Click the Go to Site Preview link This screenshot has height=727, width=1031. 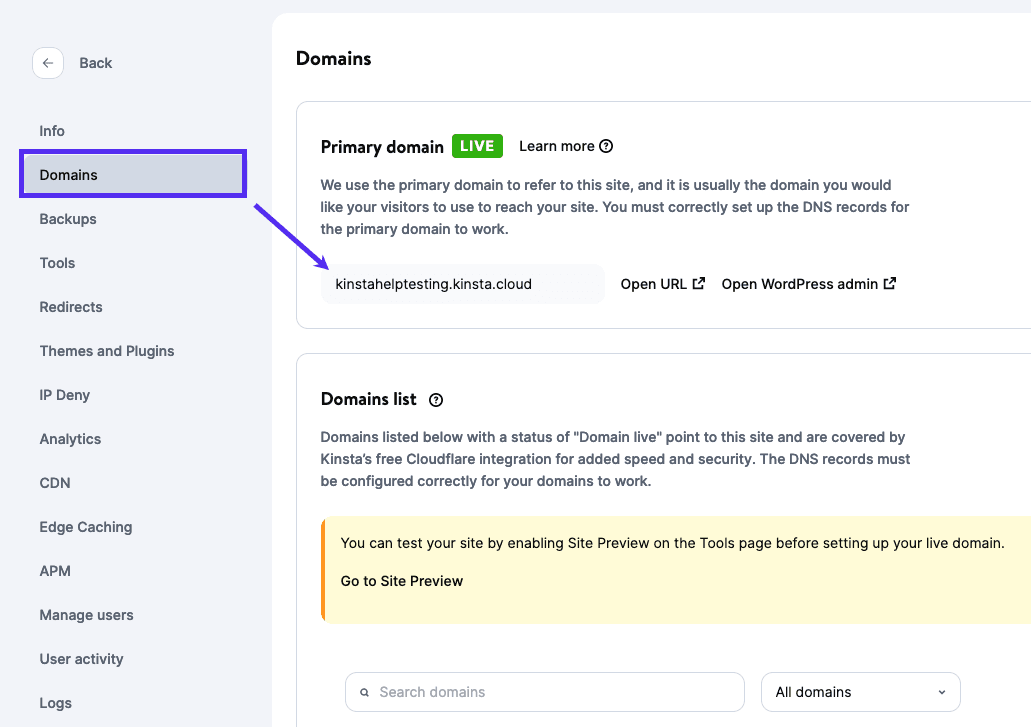(x=402, y=581)
